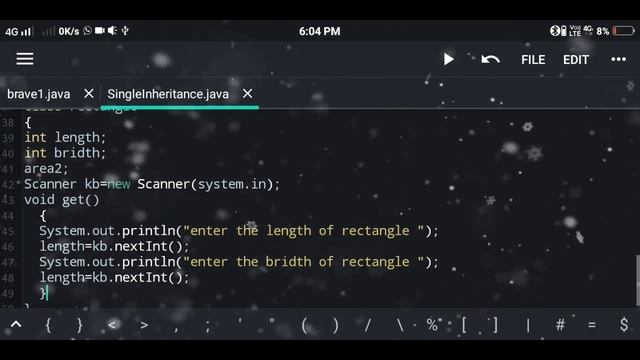Insert a backslash symbol
This screenshot has width=640, height=360.
point(400,325)
